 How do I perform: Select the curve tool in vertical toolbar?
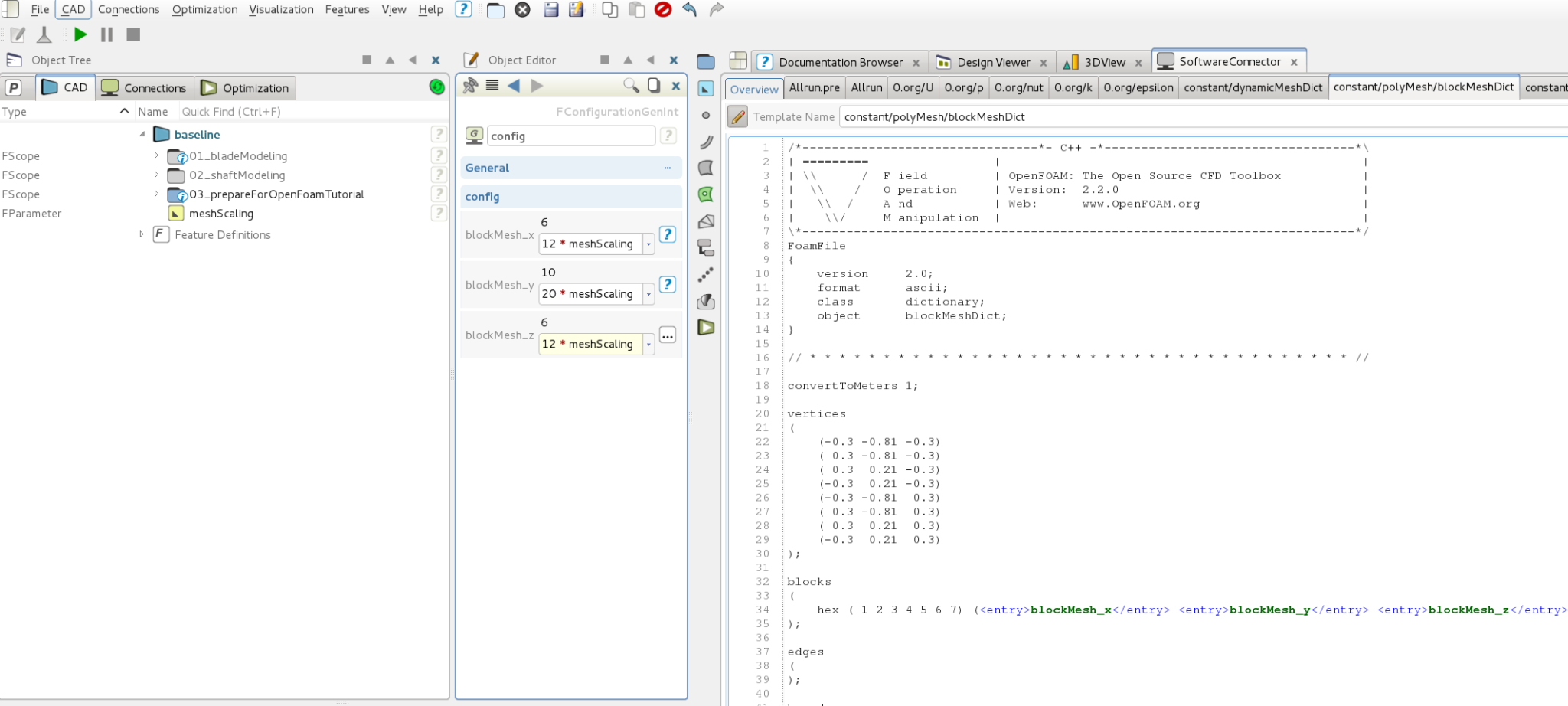click(706, 142)
